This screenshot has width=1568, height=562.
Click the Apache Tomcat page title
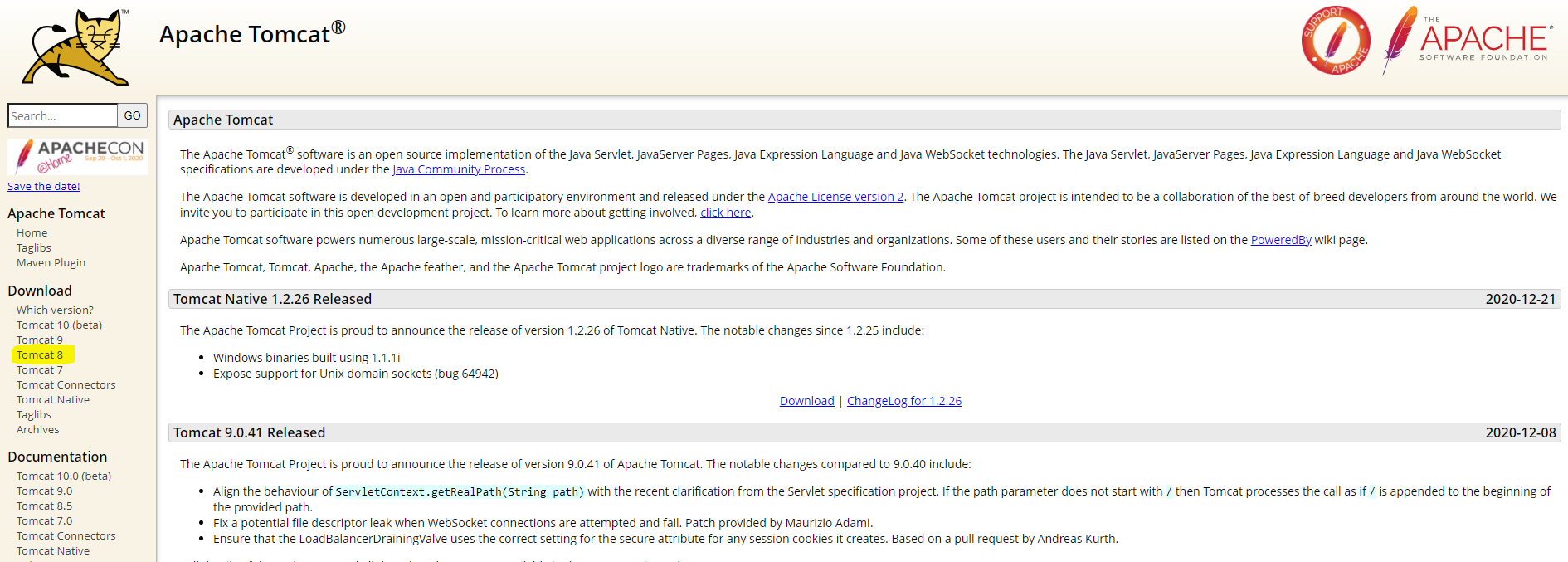(252, 33)
